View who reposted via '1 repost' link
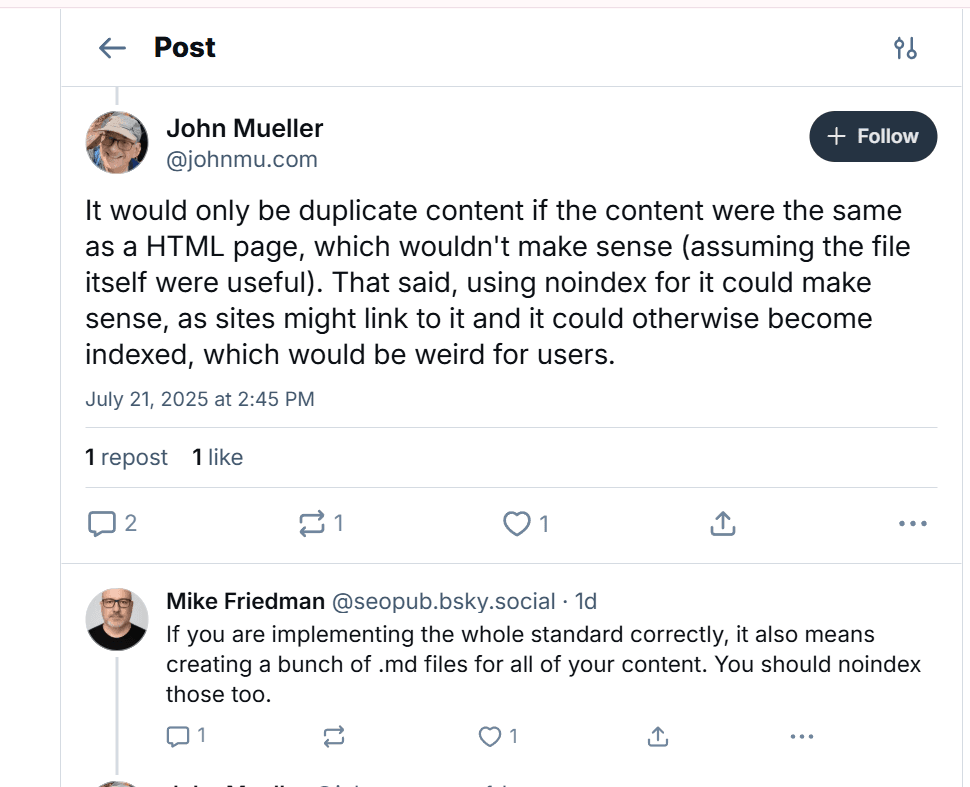This screenshot has height=787, width=970. 126,457
